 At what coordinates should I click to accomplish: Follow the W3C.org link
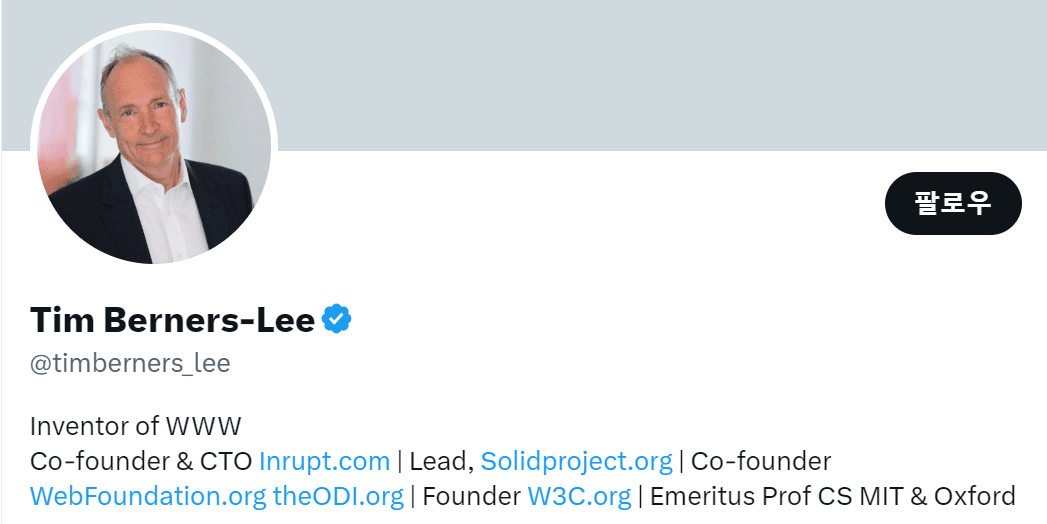point(579,496)
